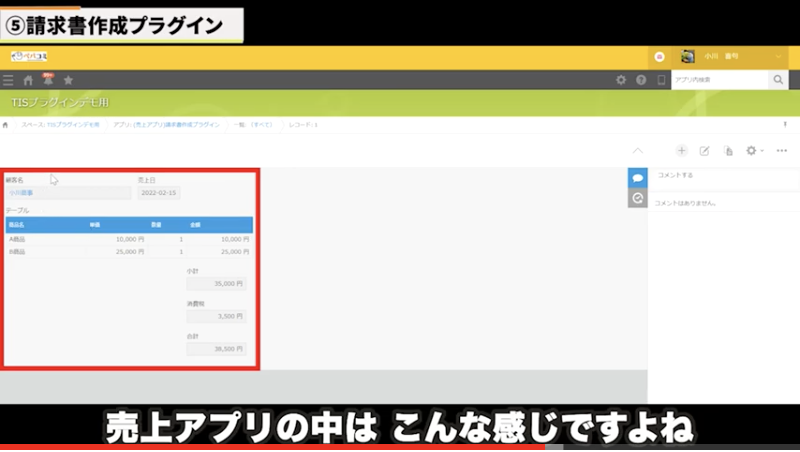Click the help question mark icon
The height and width of the screenshot is (452, 800).
click(x=641, y=80)
